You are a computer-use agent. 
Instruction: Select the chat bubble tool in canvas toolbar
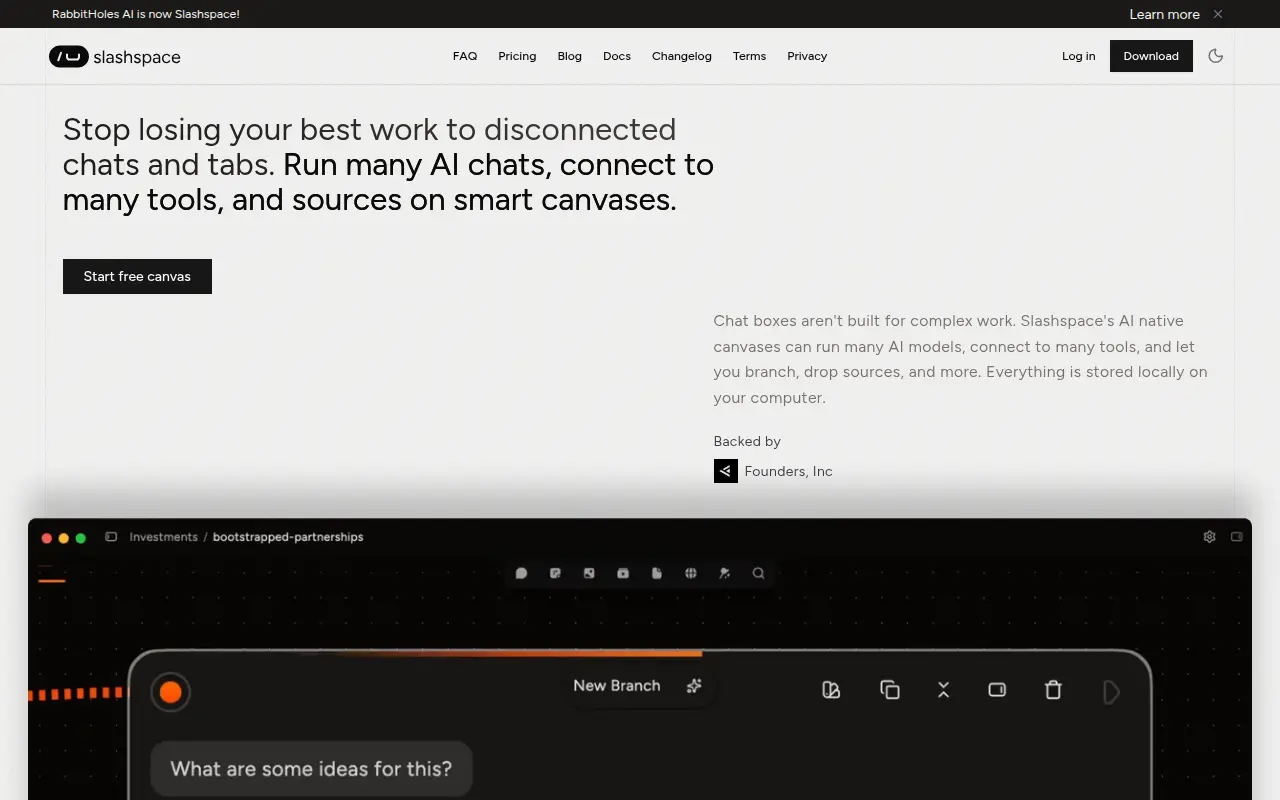pyautogui.click(x=521, y=573)
